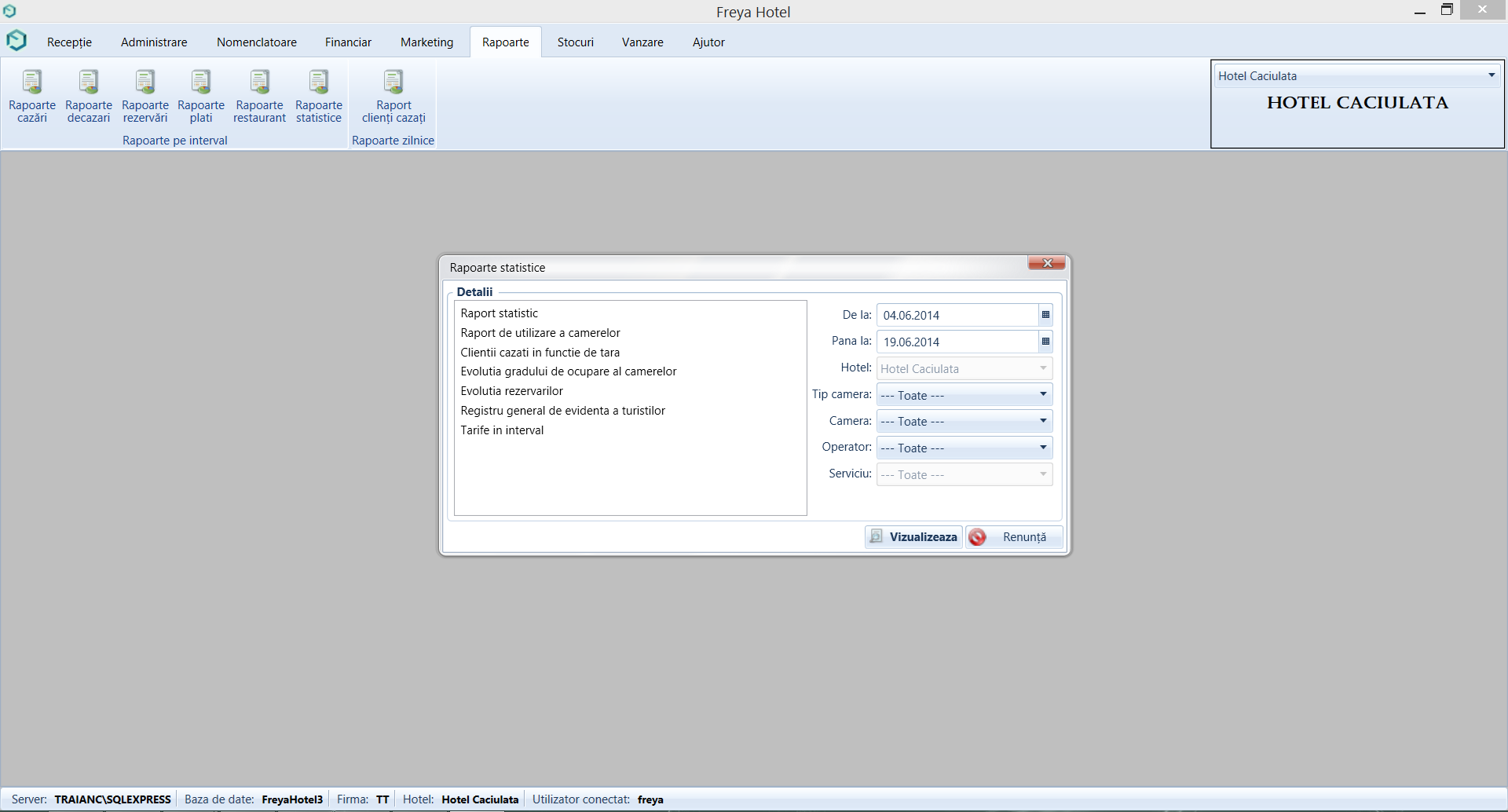Open Rapoarte rezervări from the ribbon
The image size is (1508, 812).
pos(145,96)
